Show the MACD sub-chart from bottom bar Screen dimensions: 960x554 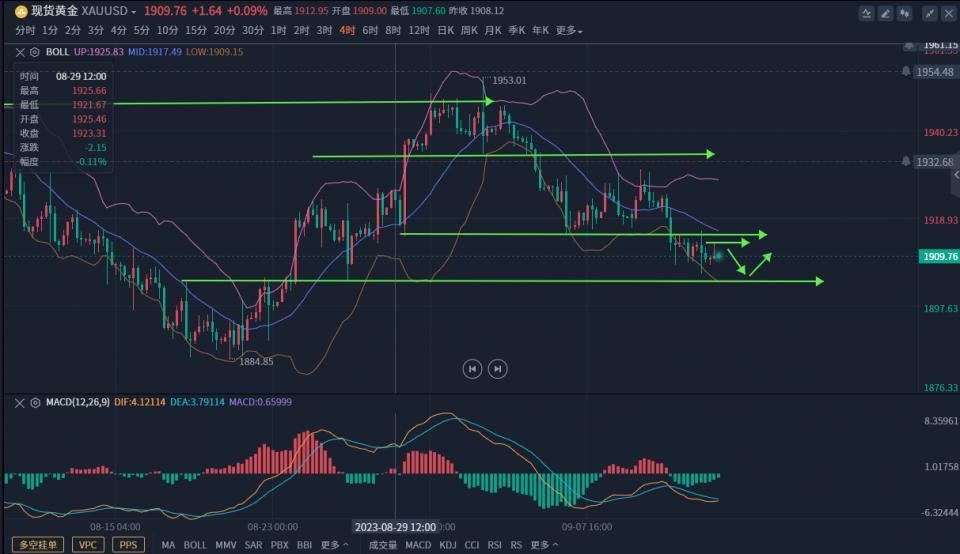click(x=418, y=545)
